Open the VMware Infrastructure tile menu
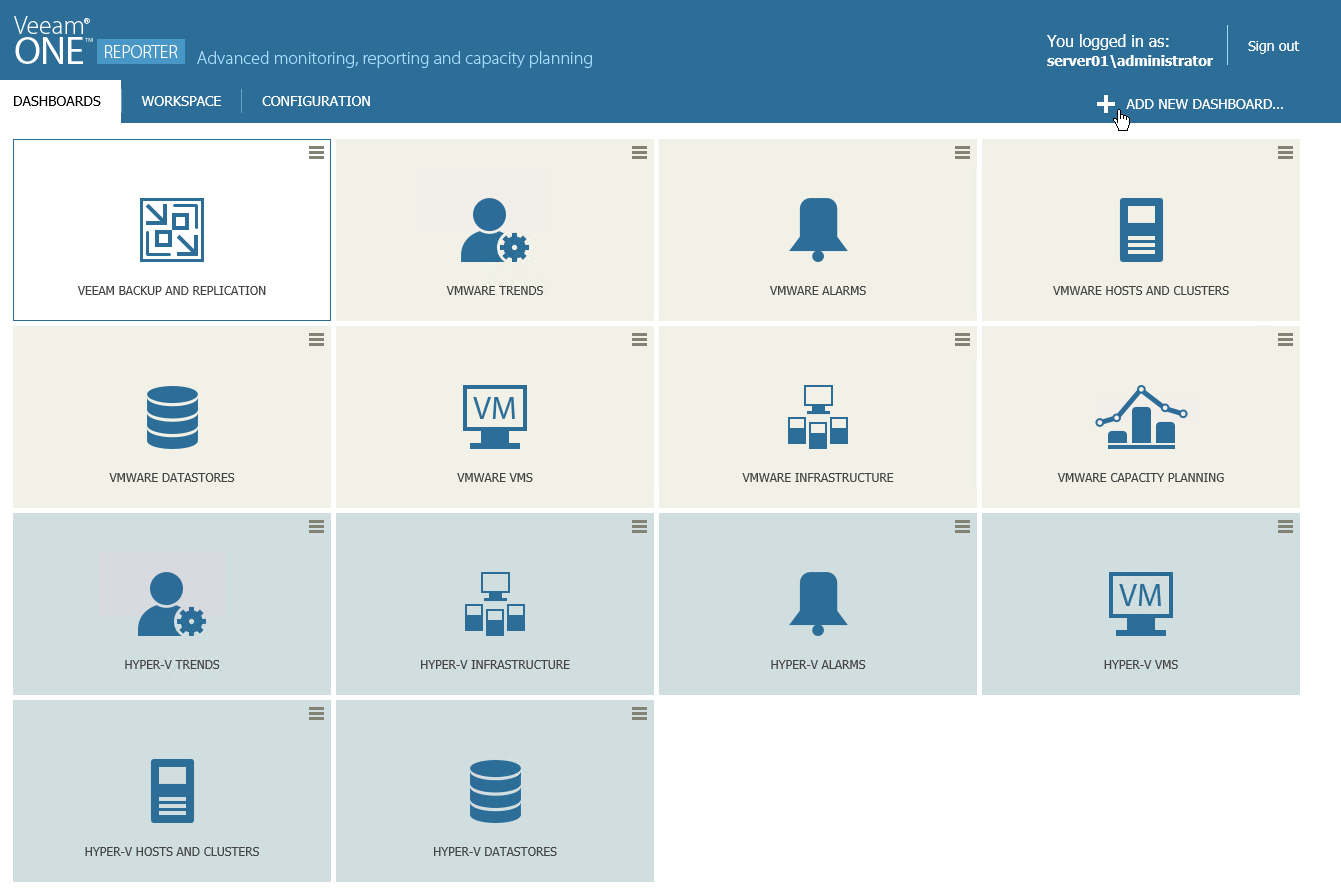 (x=963, y=339)
